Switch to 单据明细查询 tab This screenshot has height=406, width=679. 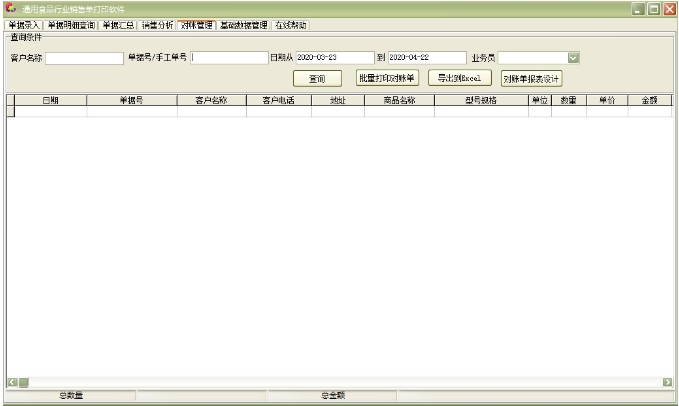click(x=71, y=25)
